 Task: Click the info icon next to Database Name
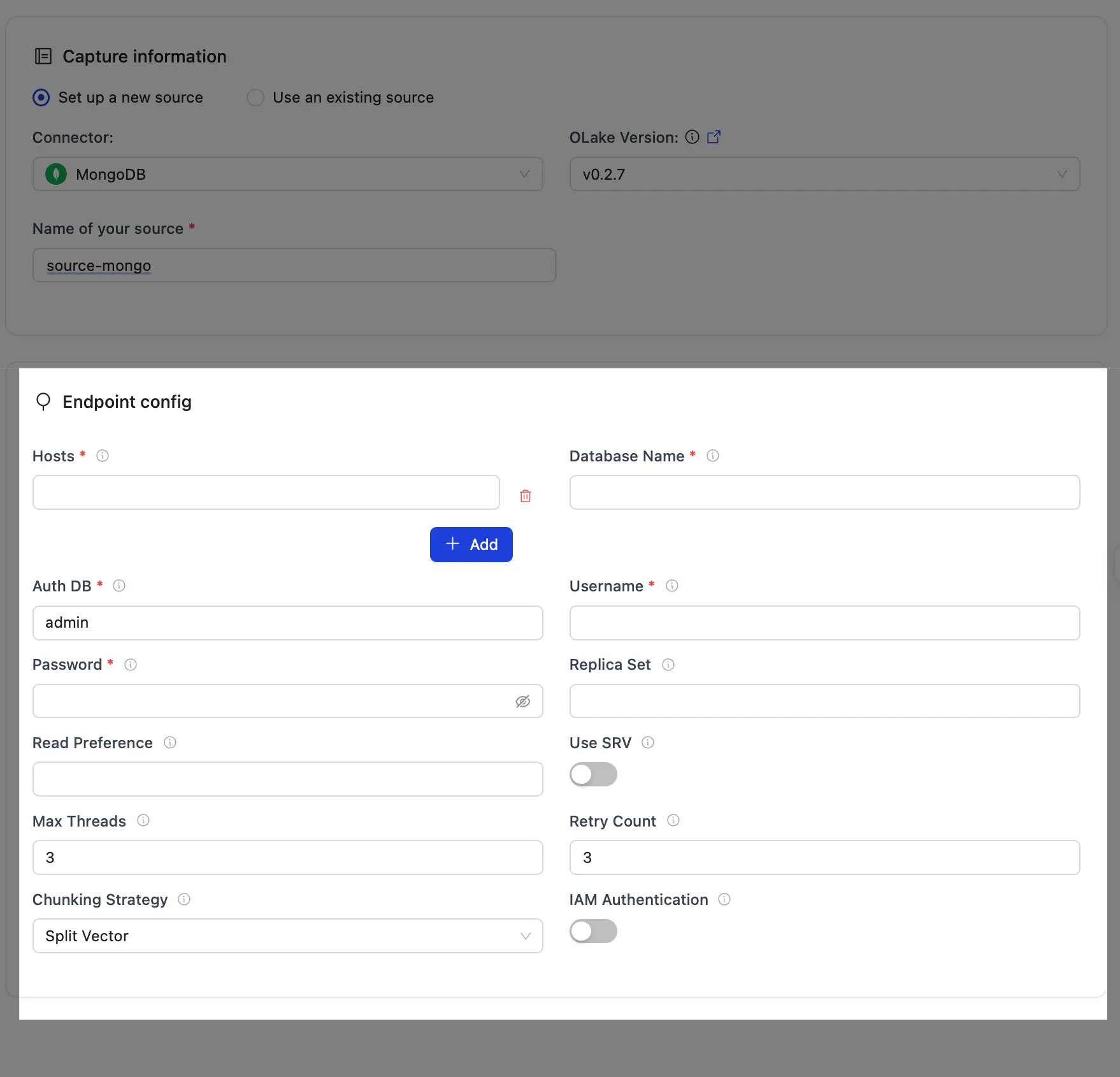pos(712,456)
